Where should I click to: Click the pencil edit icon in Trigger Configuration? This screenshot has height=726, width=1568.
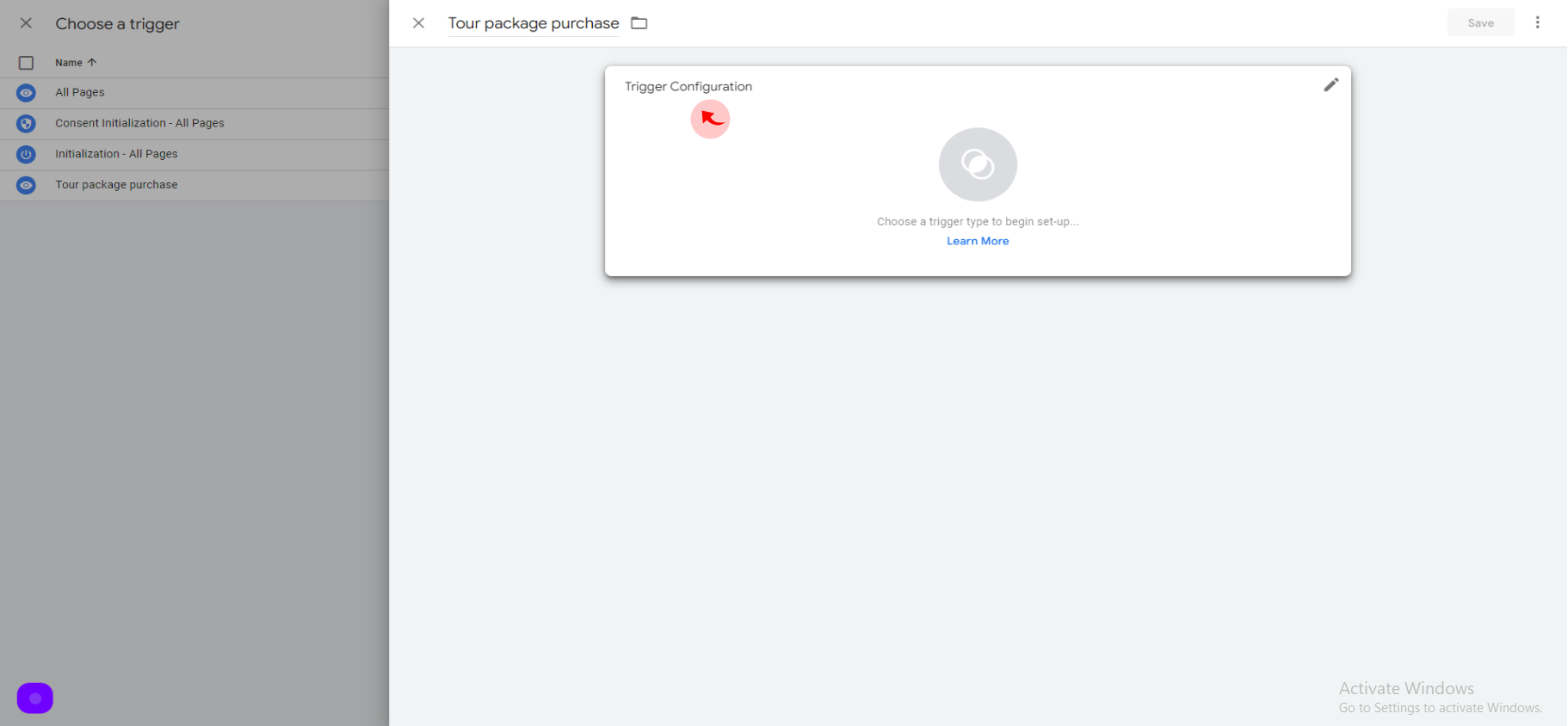pyautogui.click(x=1330, y=84)
